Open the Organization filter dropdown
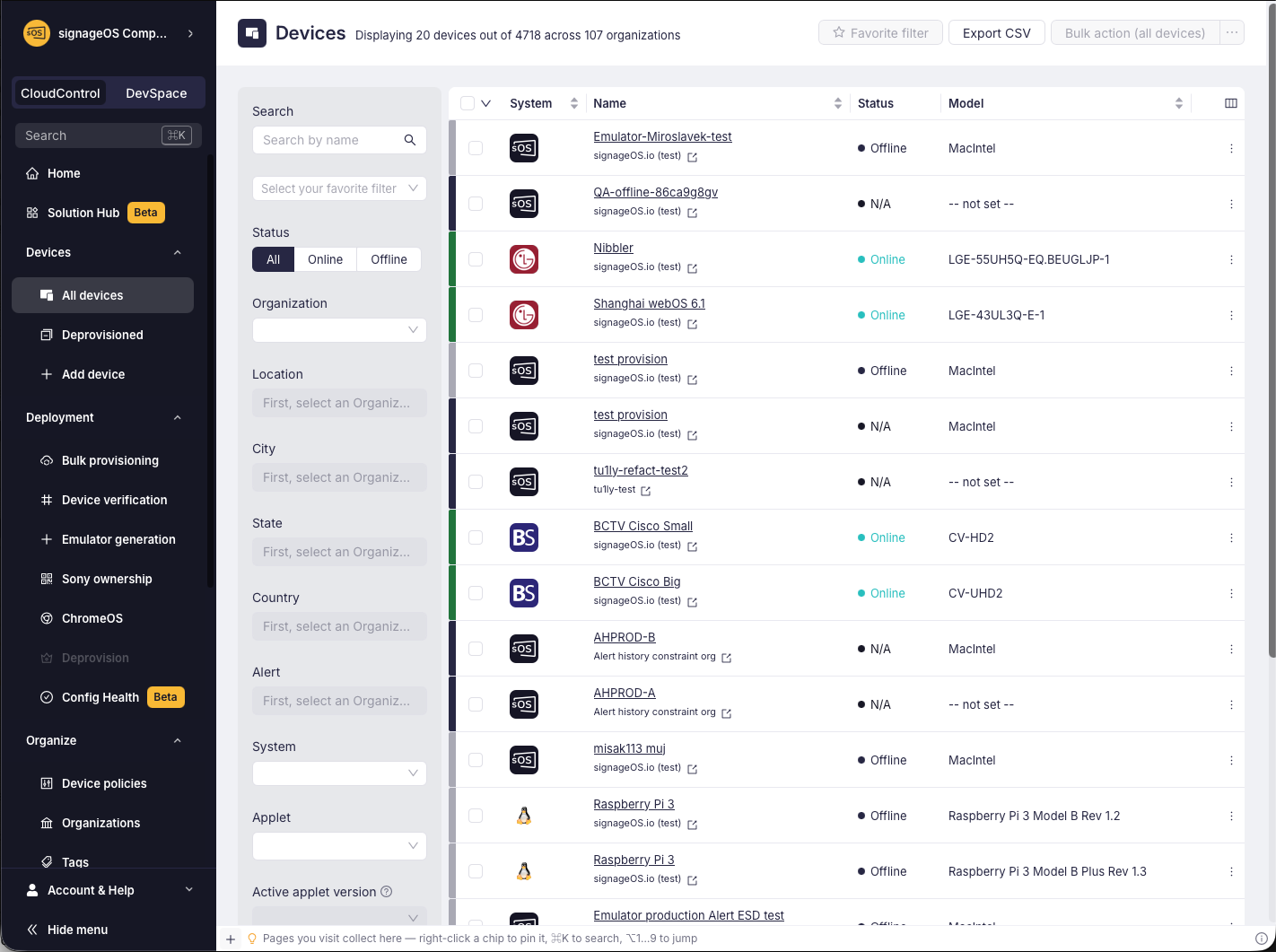Viewport: 1276px width, 952px height. click(339, 329)
